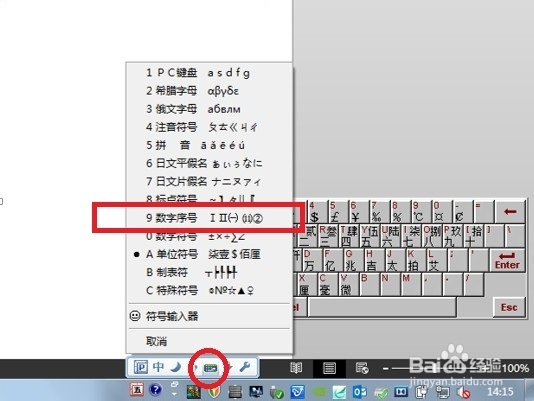Click the 'Y 伍 五' key
The height and width of the screenshot is (401, 534).
(x=370, y=236)
